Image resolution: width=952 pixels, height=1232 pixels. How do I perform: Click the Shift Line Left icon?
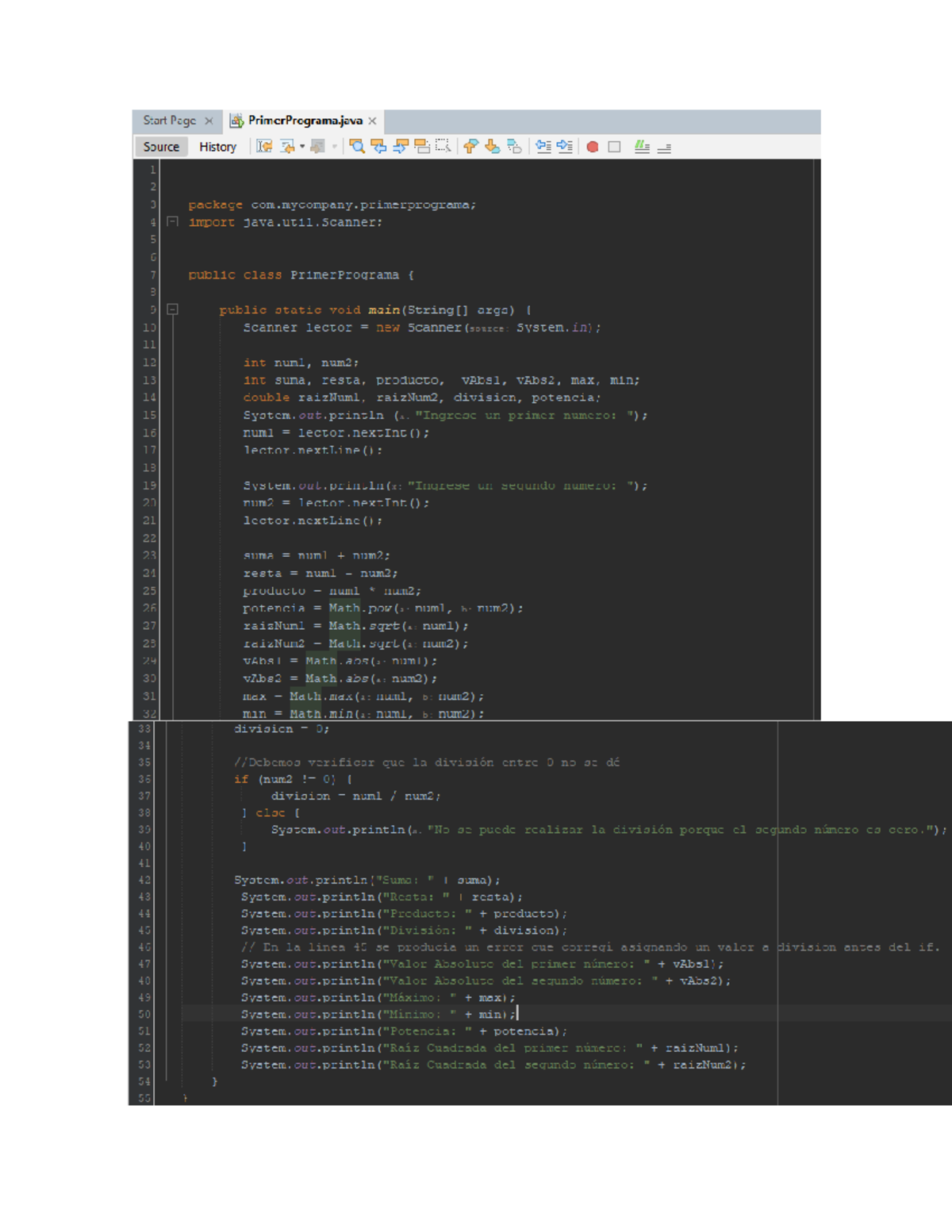(x=543, y=147)
